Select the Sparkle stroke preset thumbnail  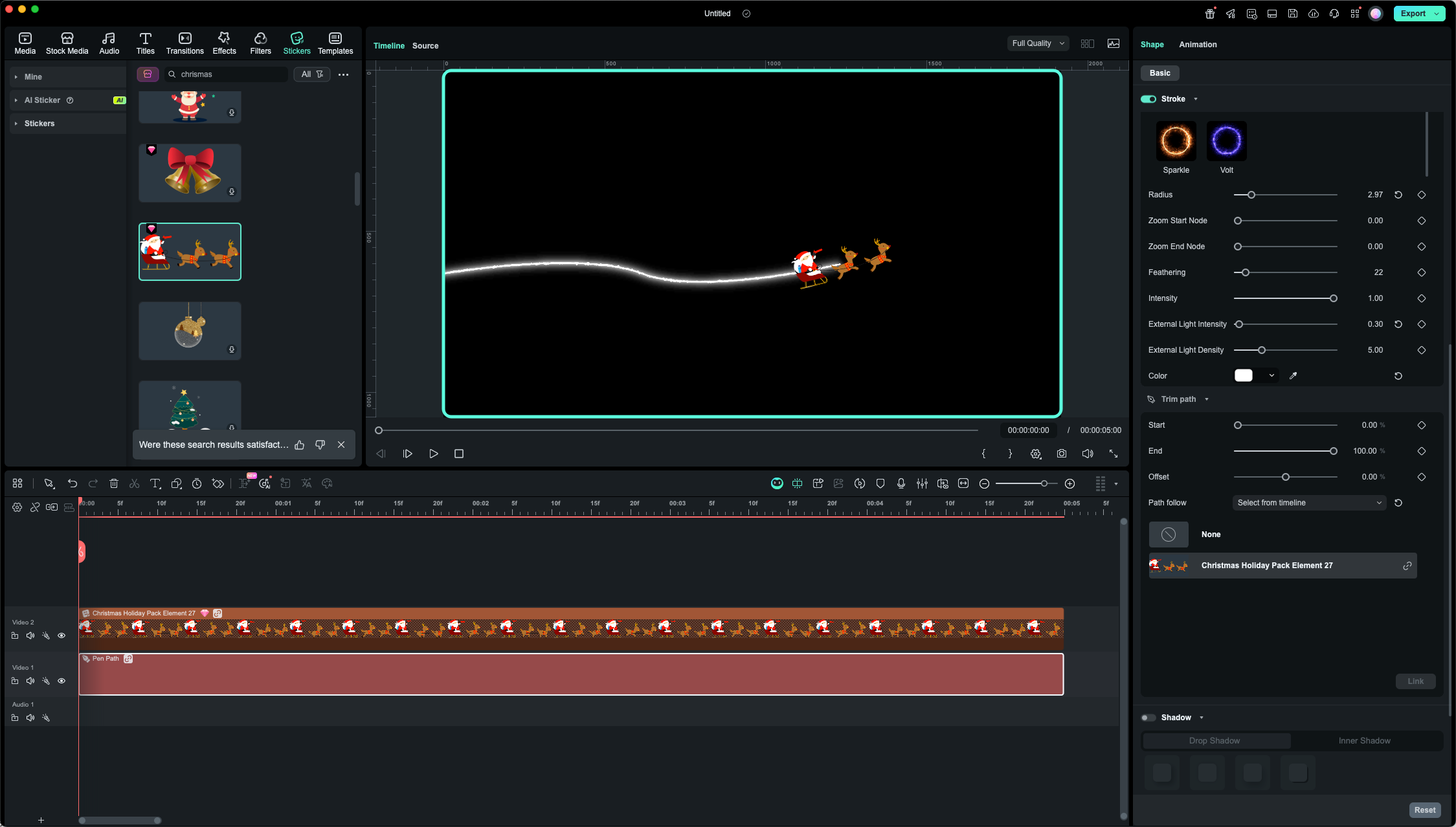1176,141
